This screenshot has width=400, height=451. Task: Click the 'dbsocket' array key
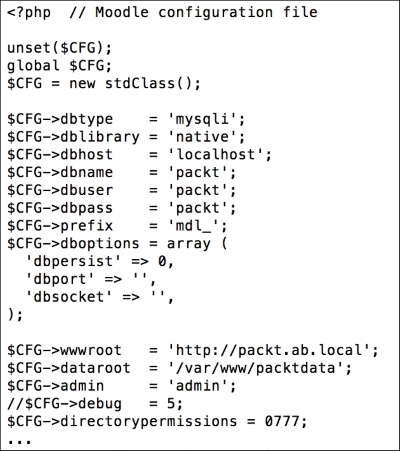69,297
